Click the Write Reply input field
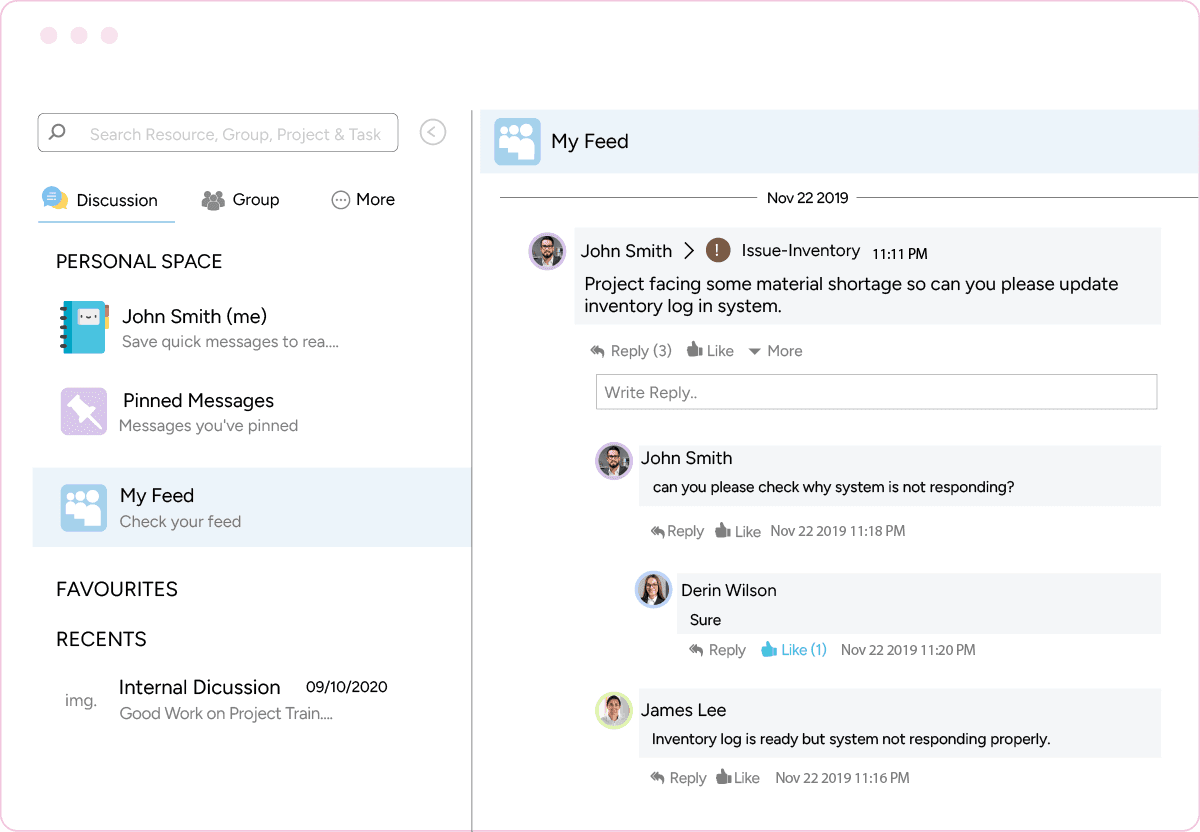The width and height of the screenshot is (1200, 832). pos(876,392)
